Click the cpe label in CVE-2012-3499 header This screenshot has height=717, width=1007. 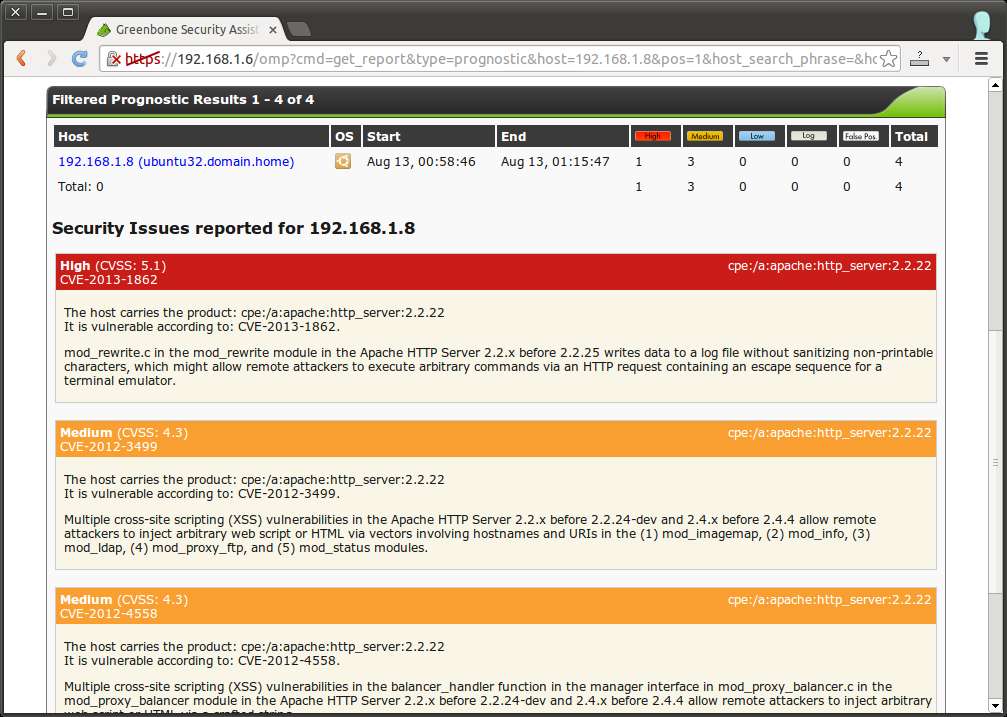tap(829, 432)
